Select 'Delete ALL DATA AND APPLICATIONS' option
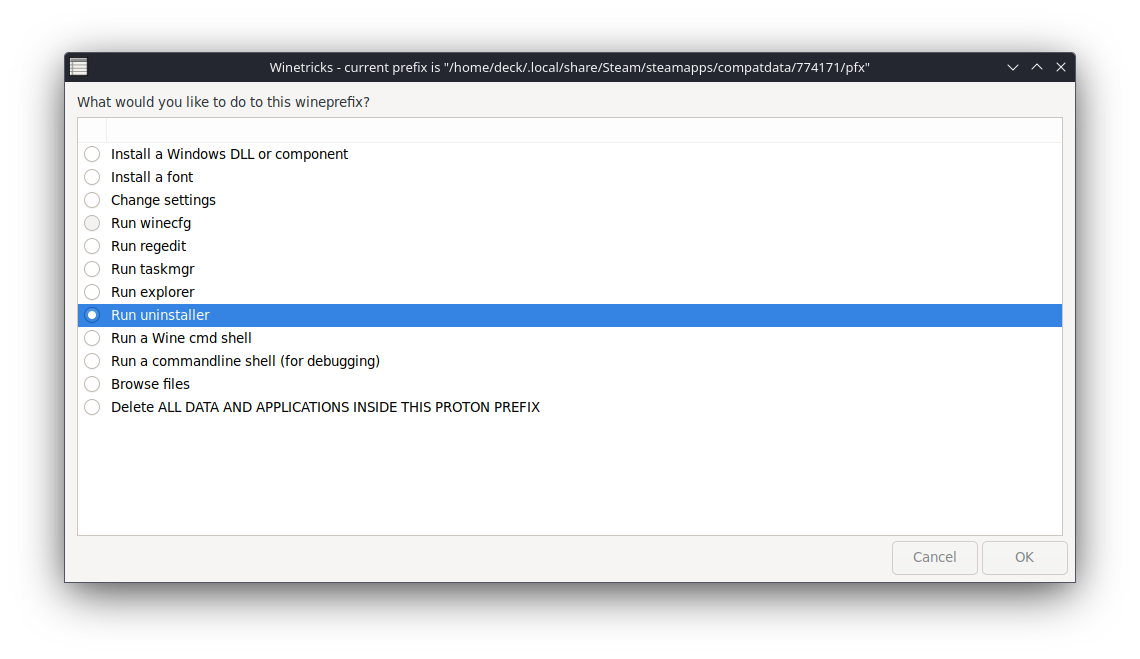 (92, 407)
